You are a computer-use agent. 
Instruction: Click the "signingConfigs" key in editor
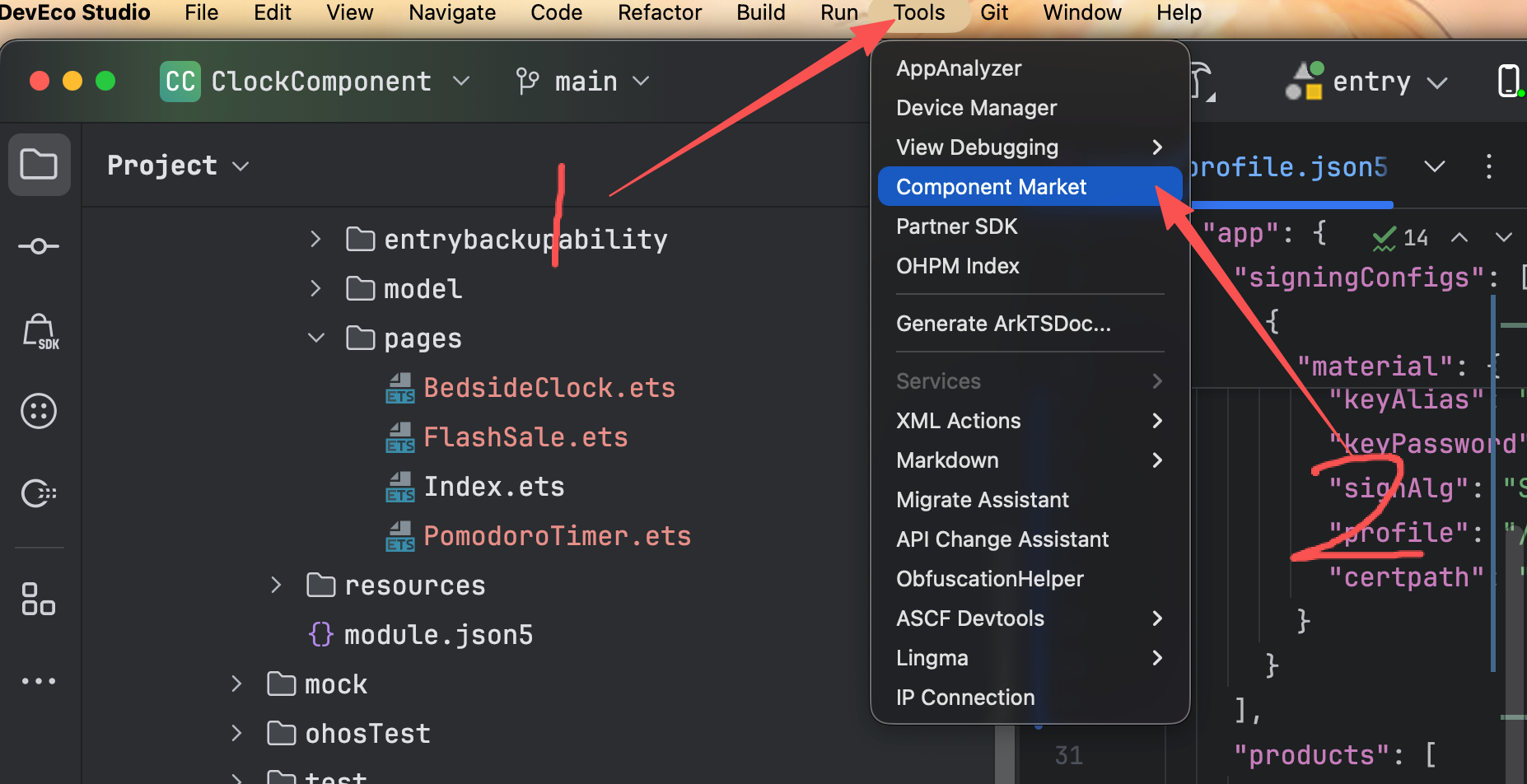coord(1360,278)
